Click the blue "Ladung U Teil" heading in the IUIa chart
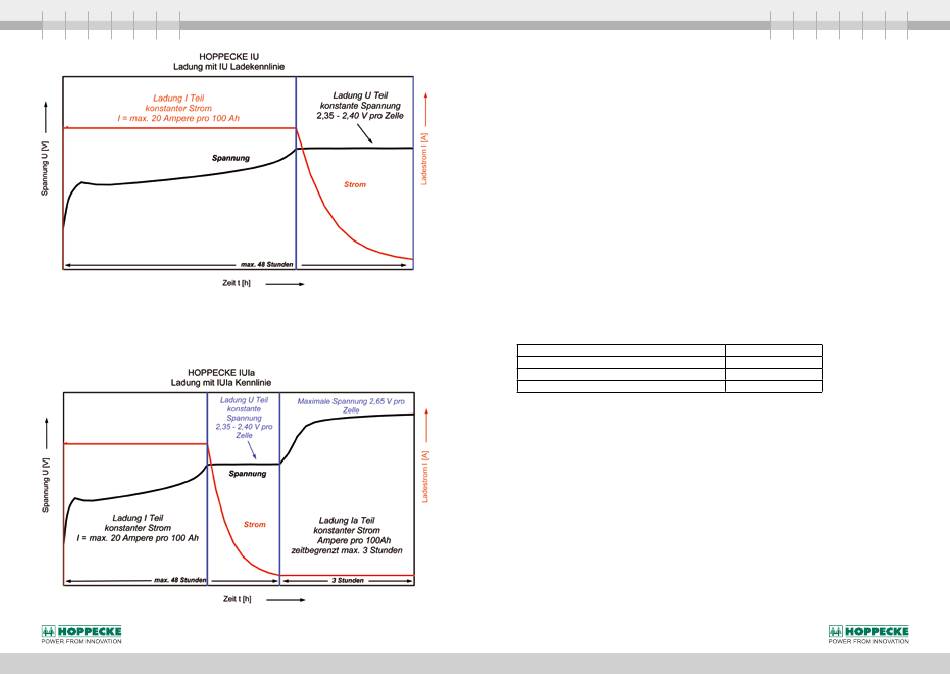The height and width of the screenshot is (674, 950). [244, 400]
